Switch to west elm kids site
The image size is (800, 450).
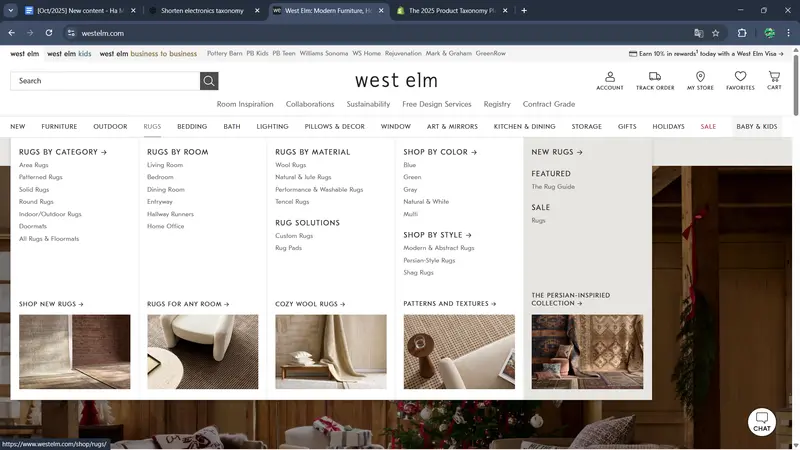pyautogui.click(x=69, y=54)
